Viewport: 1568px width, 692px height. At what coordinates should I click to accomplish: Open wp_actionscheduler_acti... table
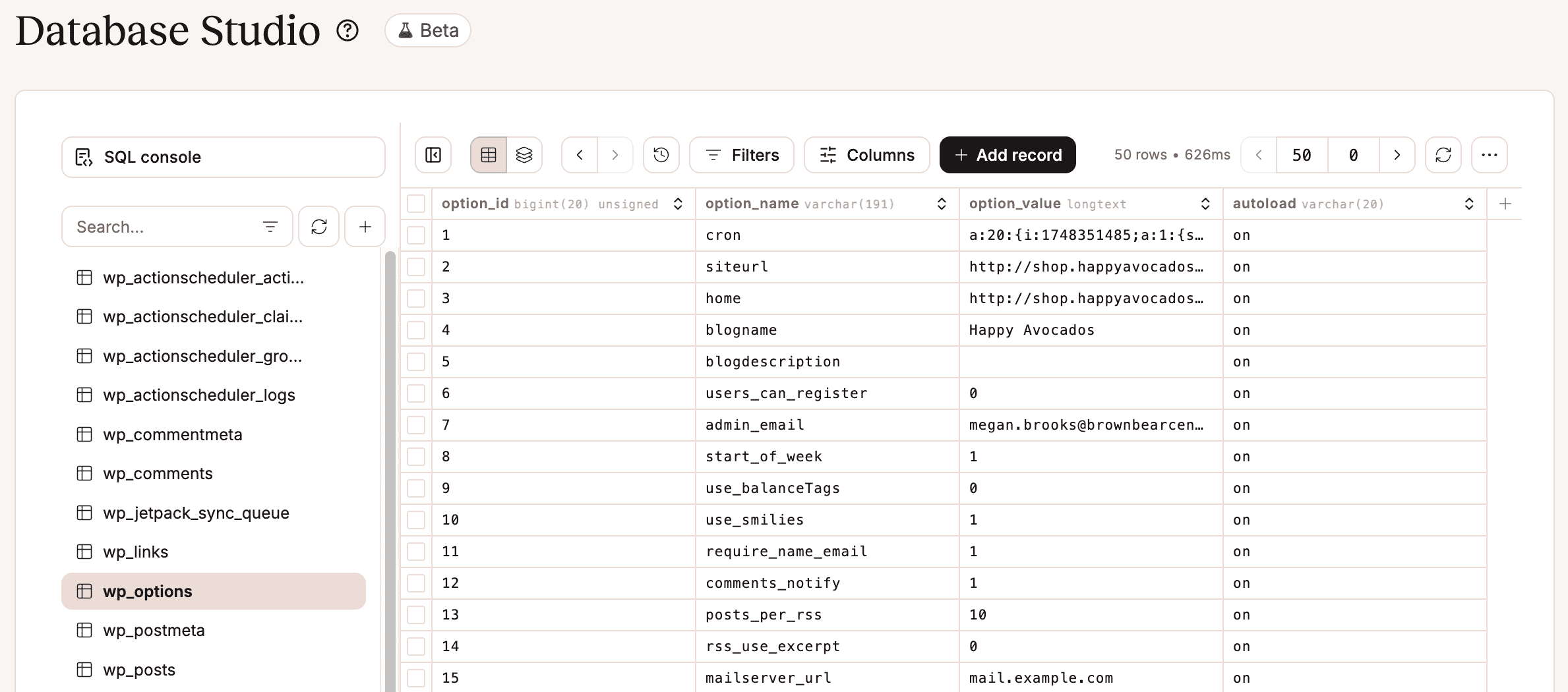pos(214,277)
